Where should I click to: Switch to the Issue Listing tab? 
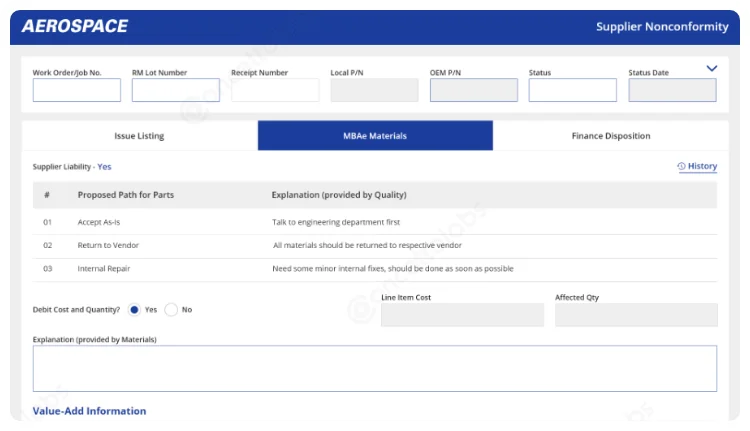tap(140, 136)
